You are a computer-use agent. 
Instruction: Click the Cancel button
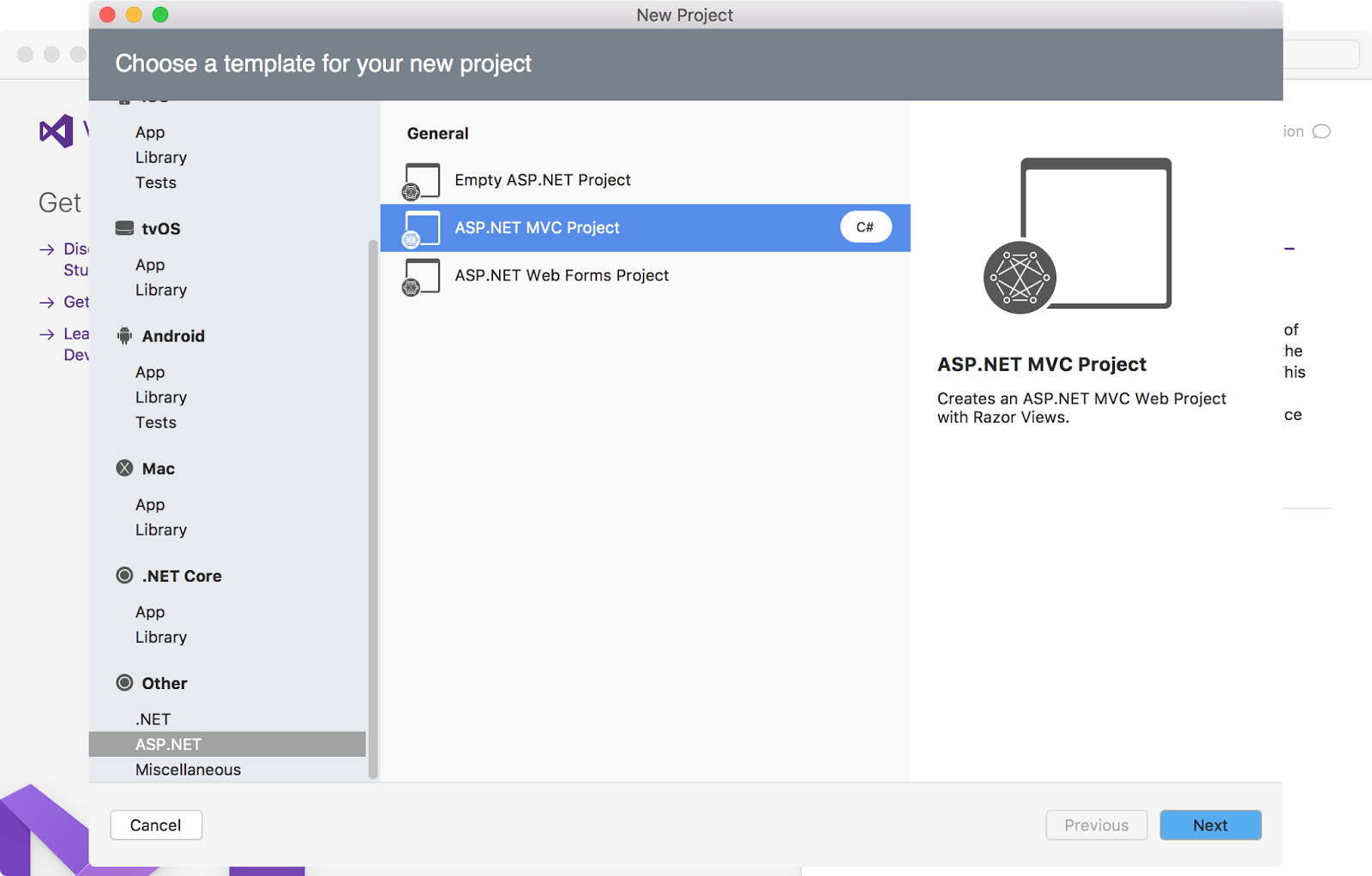tap(156, 825)
